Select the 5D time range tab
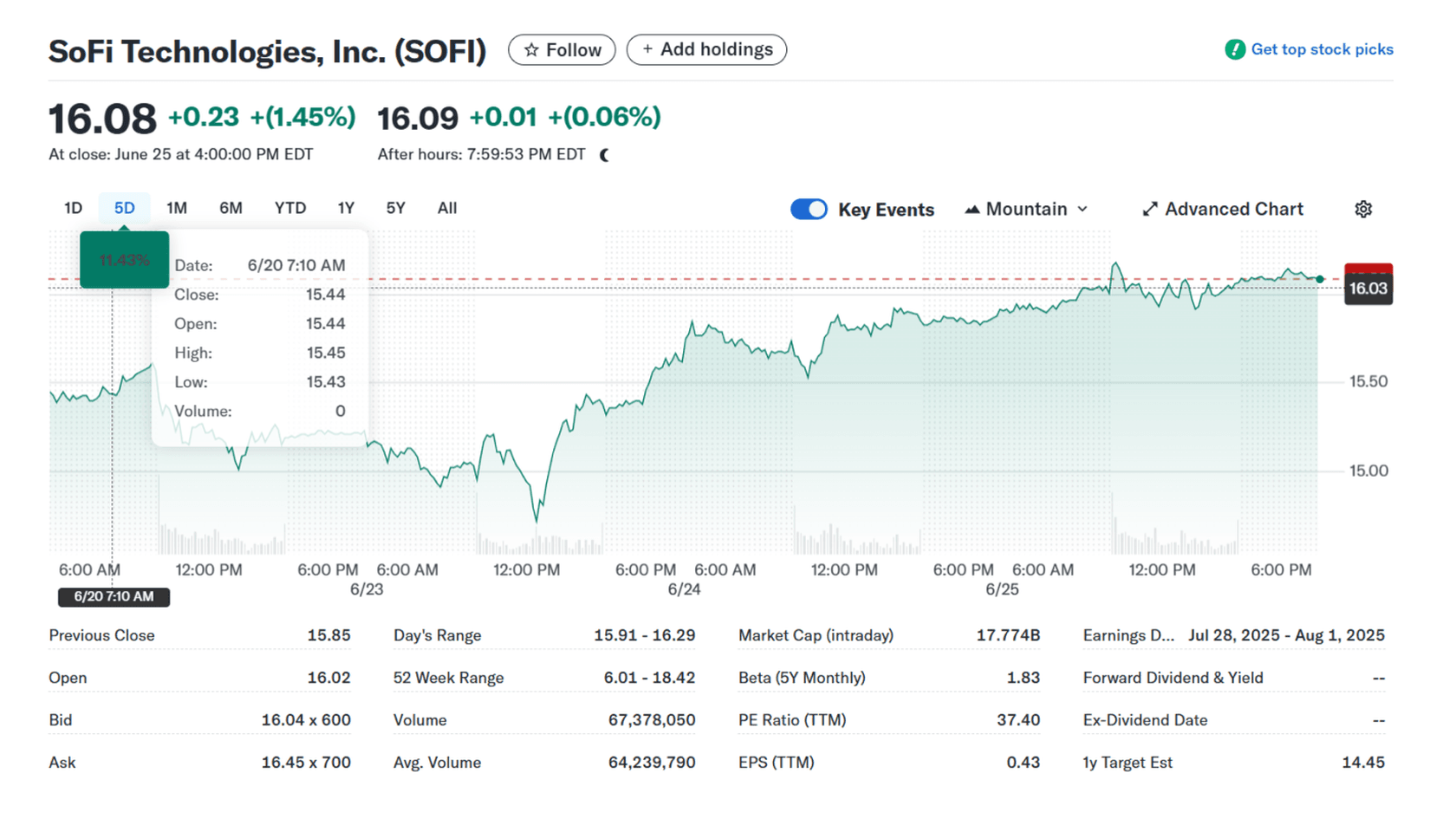This screenshot has width=1456, height=818. (124, 208)
